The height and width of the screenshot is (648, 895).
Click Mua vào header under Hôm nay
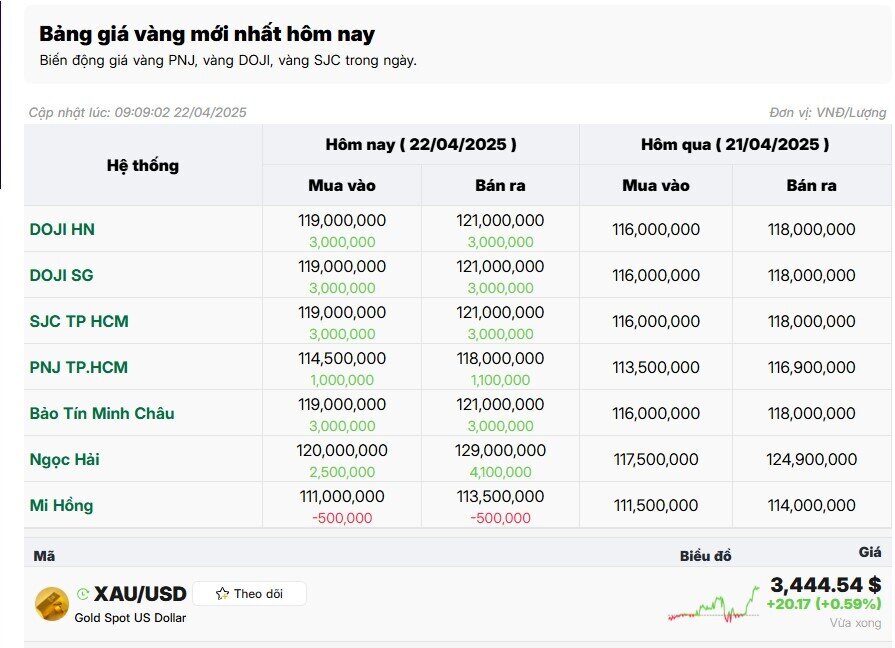[x=342, y=186]
